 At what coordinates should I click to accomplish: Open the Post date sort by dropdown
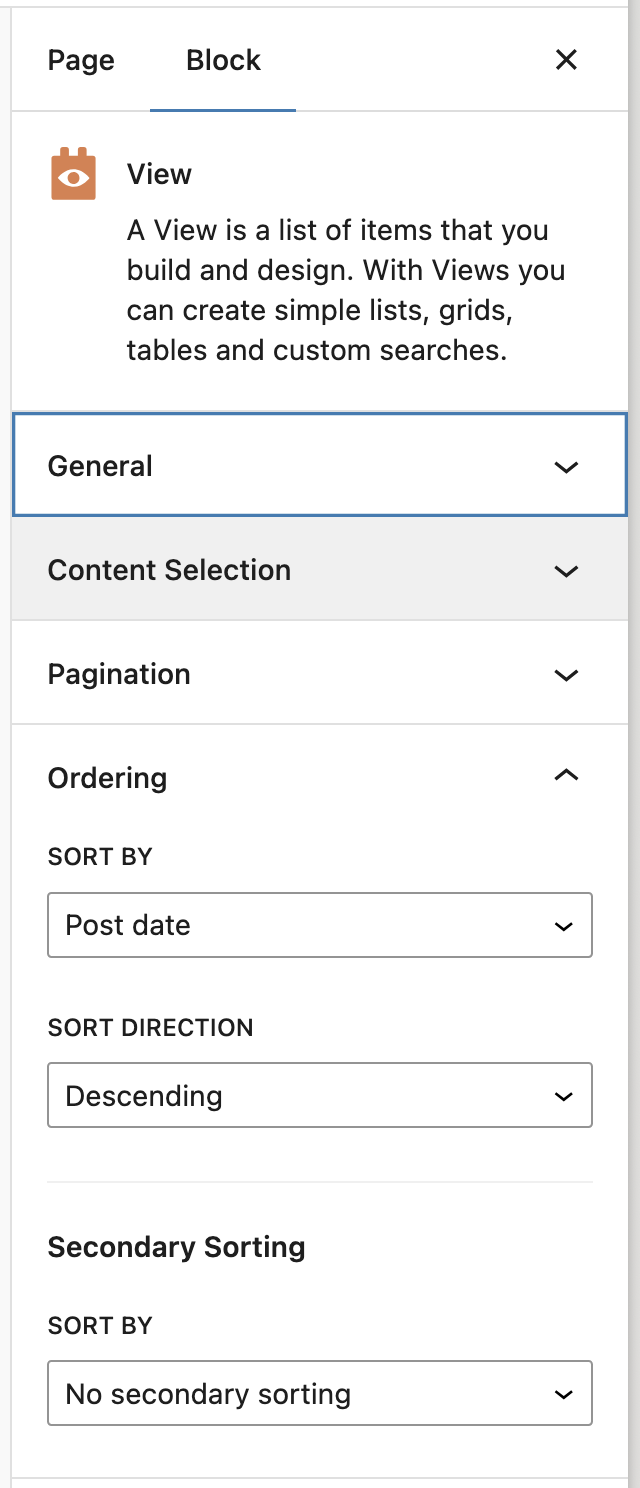click(320, 925)
